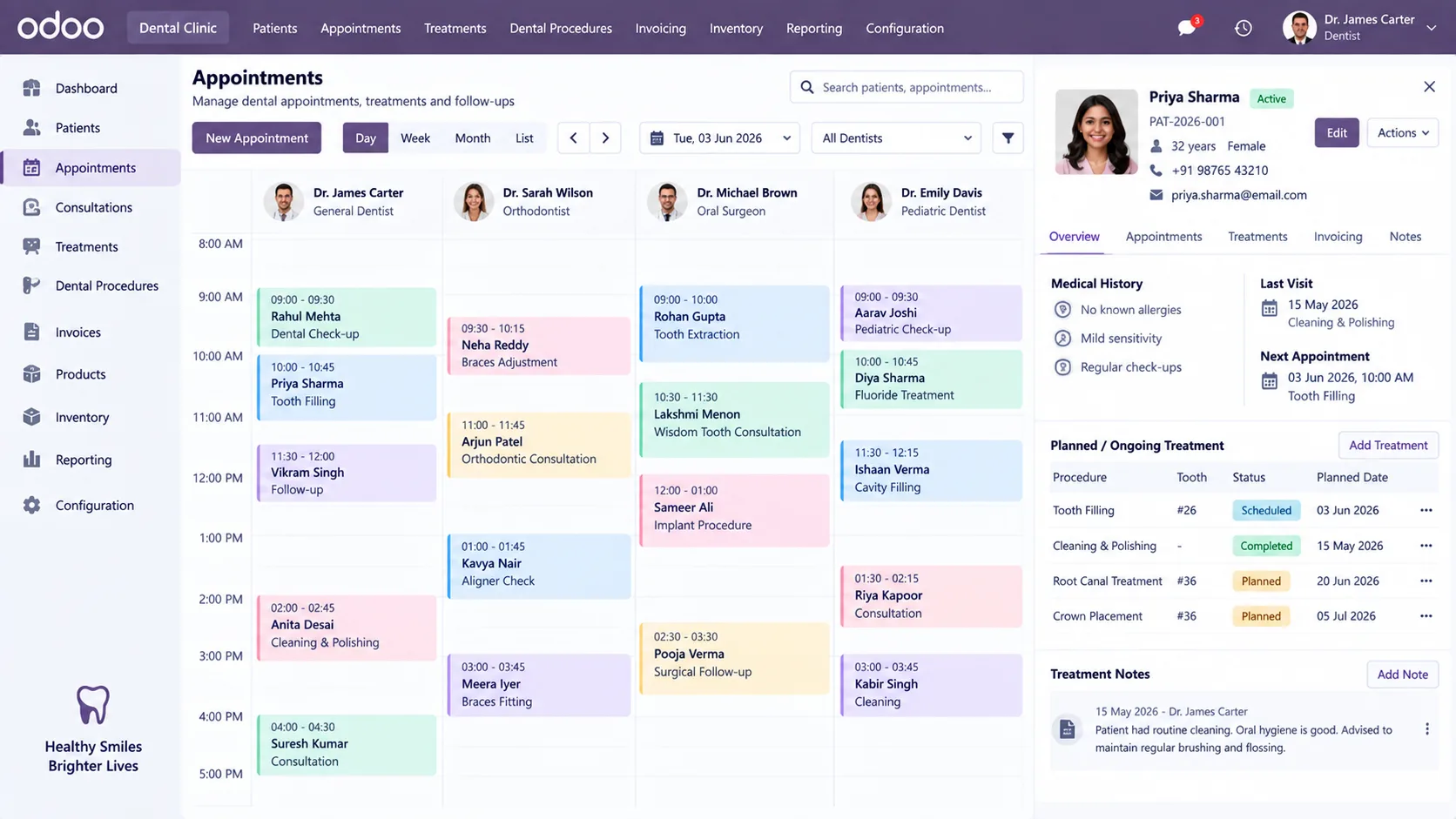Open the Dental Procedures top menu

click(x=561, y=28)
